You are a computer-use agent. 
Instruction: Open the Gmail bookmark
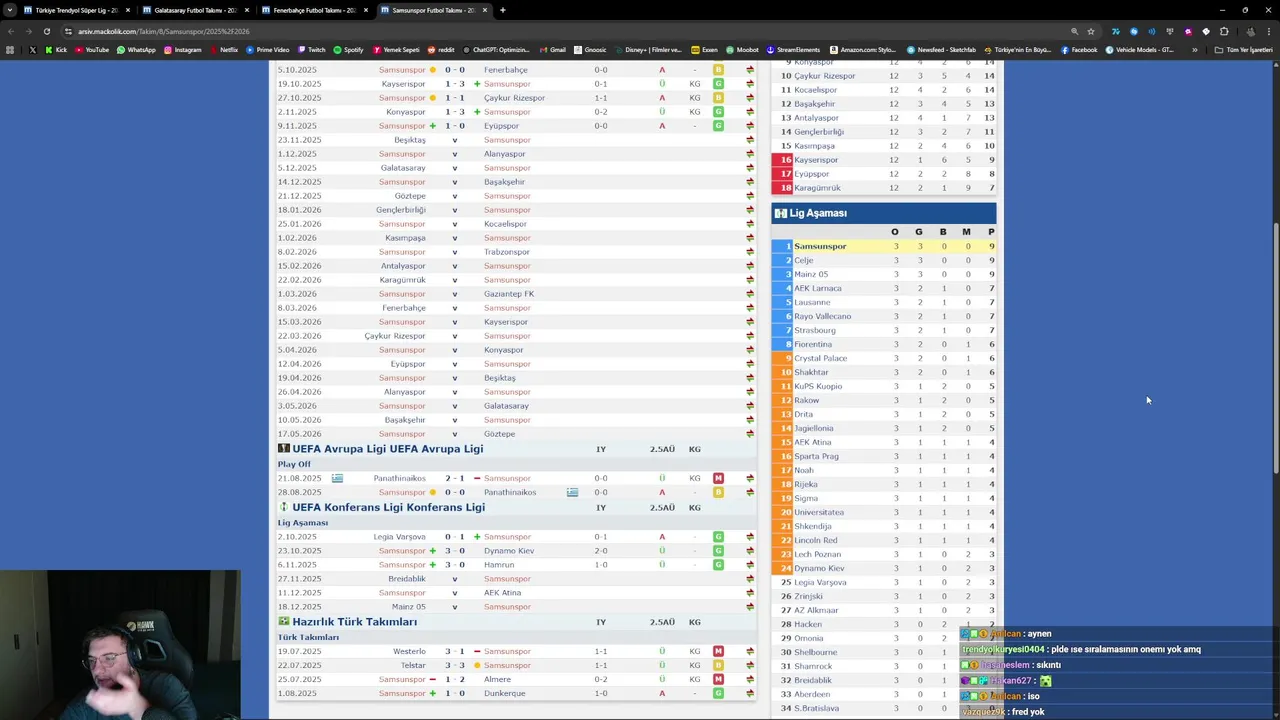[x=553, y=50]
